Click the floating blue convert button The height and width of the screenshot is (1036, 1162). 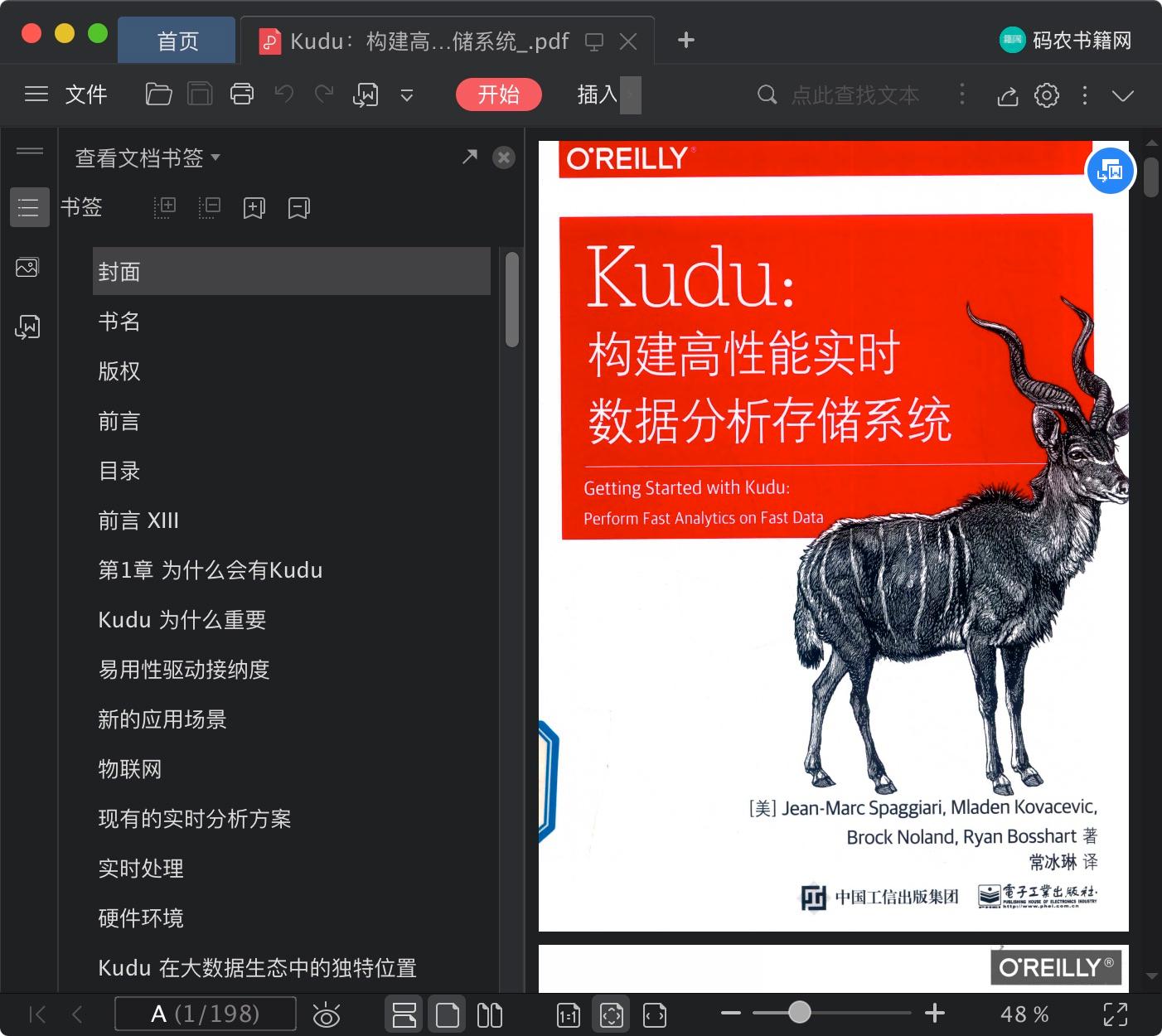coord(1110,171)
